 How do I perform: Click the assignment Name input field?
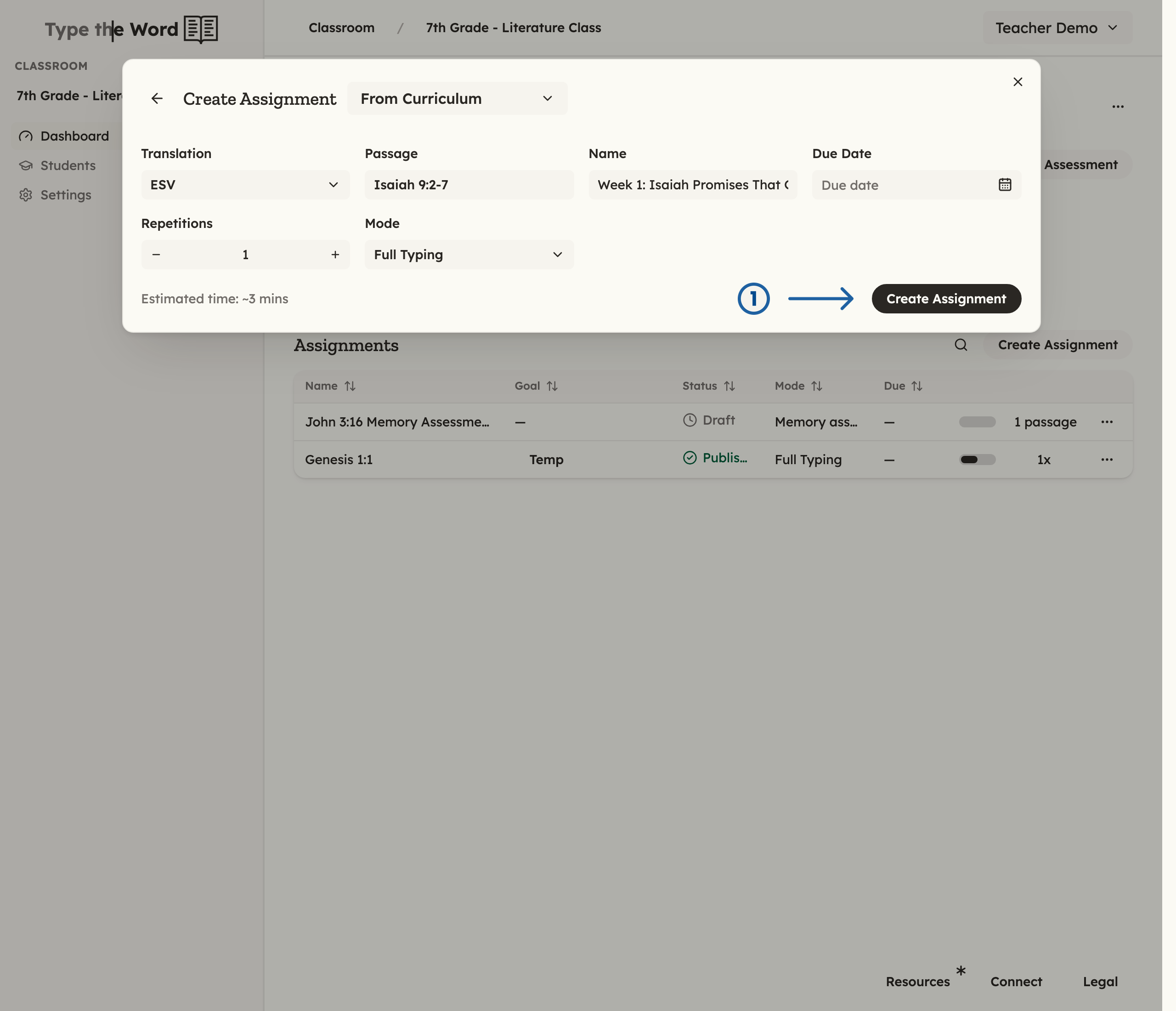[x=692, y=184]
